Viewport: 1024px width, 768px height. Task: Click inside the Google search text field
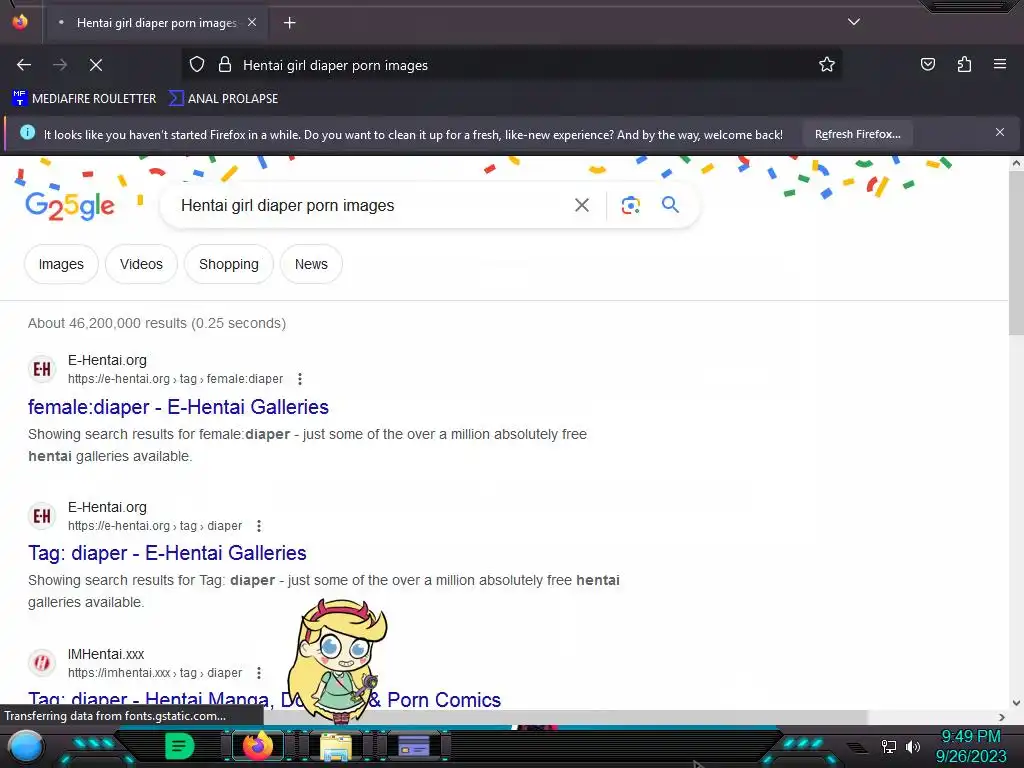[369, 205]
